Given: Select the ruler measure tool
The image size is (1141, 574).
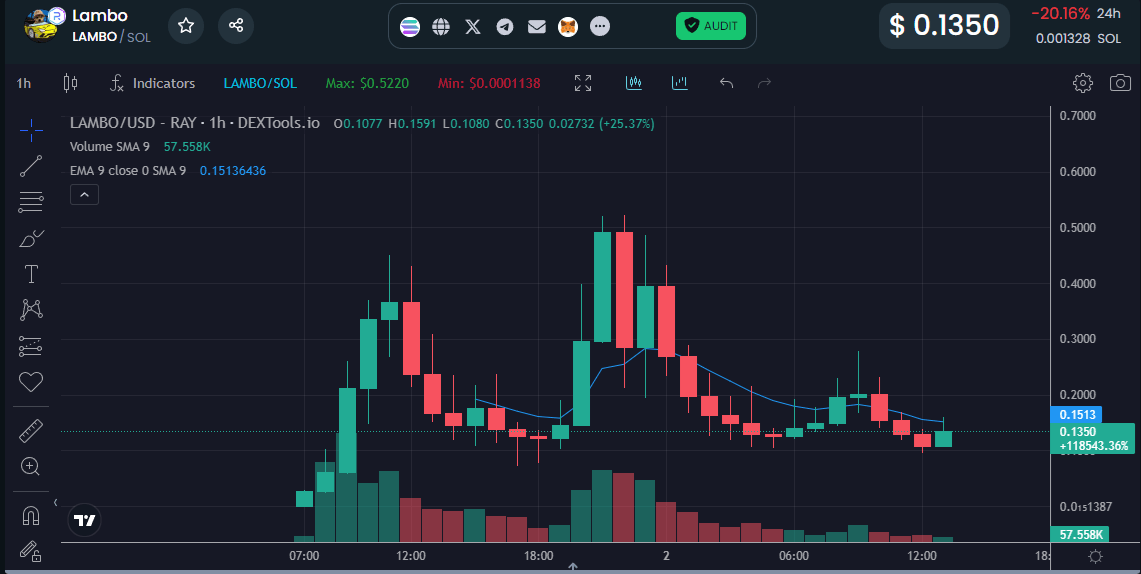Looking at the screenshot, I should 31,431.
